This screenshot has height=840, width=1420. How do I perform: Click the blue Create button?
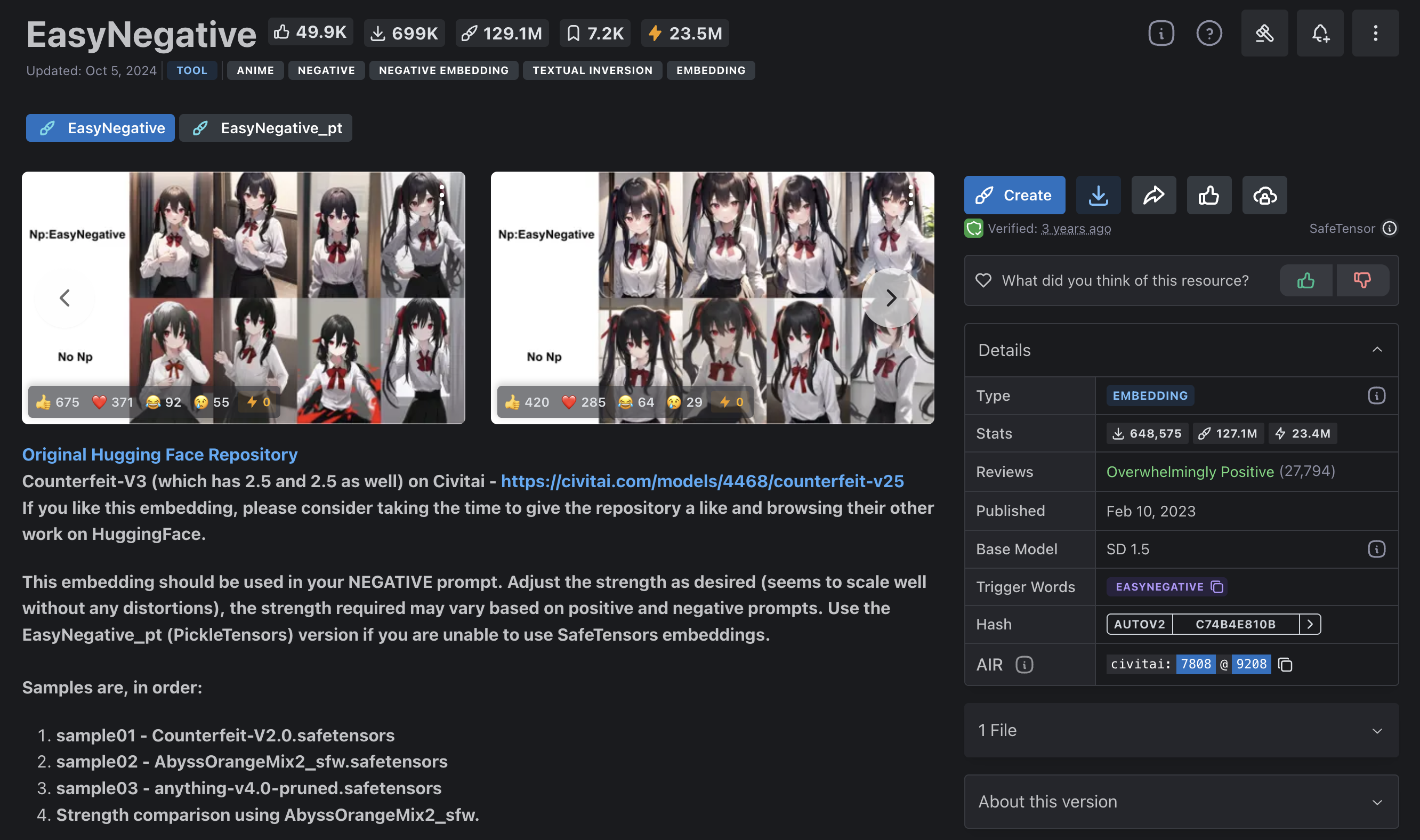pyautogui.click(x=1014, y=195)
